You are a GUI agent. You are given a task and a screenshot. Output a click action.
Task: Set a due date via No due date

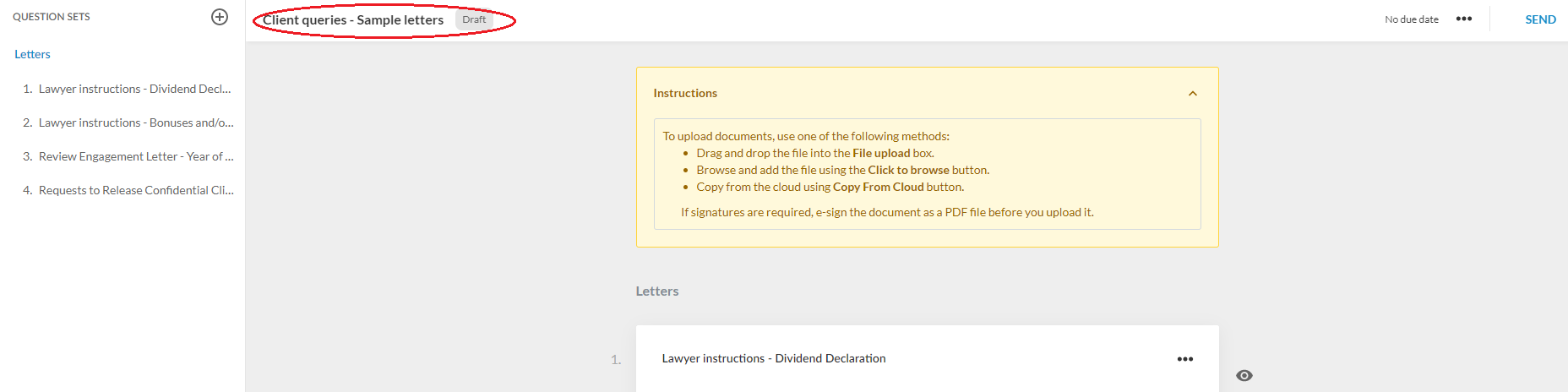[1411, 19]
